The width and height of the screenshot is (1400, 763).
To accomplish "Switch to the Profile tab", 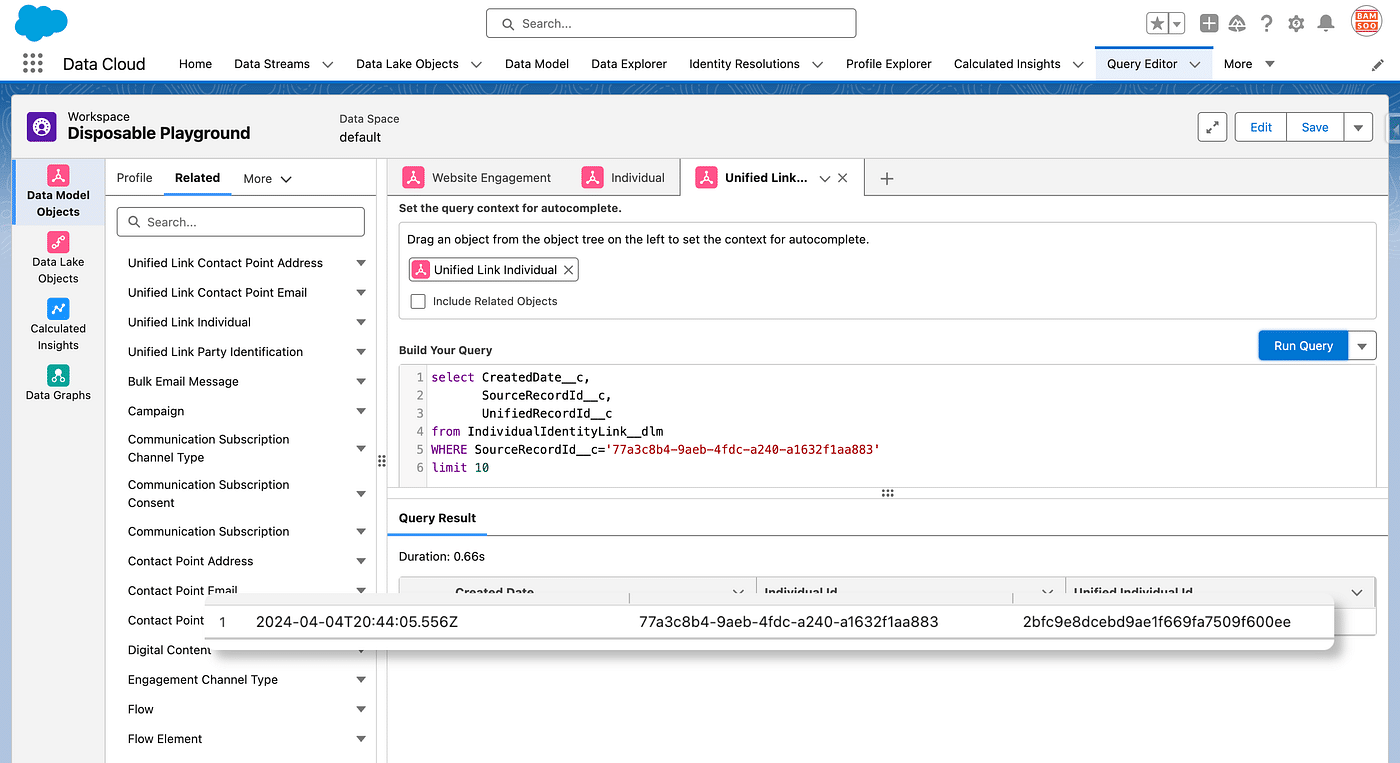I will 134,178.
